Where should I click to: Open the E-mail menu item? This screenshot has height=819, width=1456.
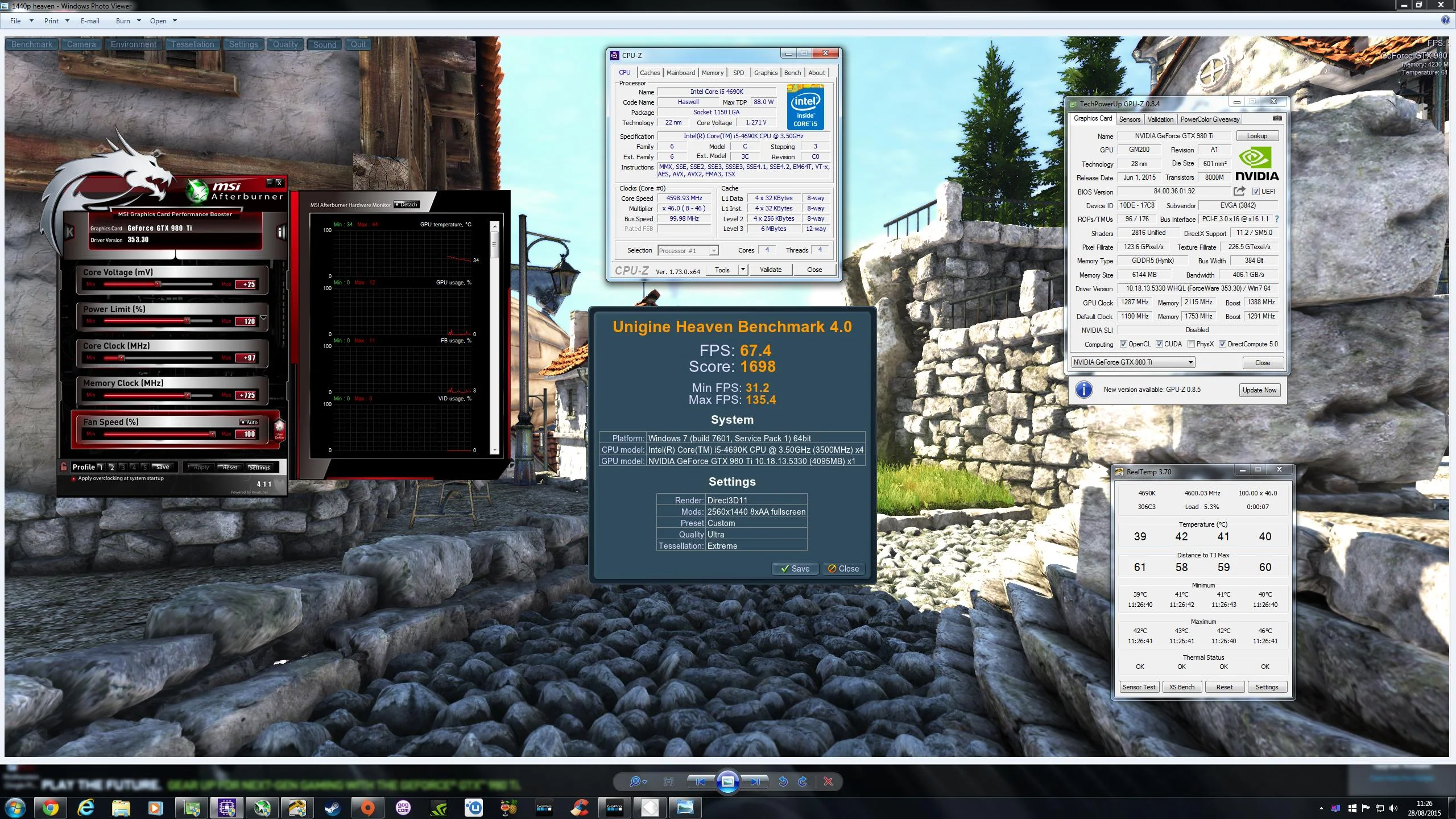[x=90, y=21]
